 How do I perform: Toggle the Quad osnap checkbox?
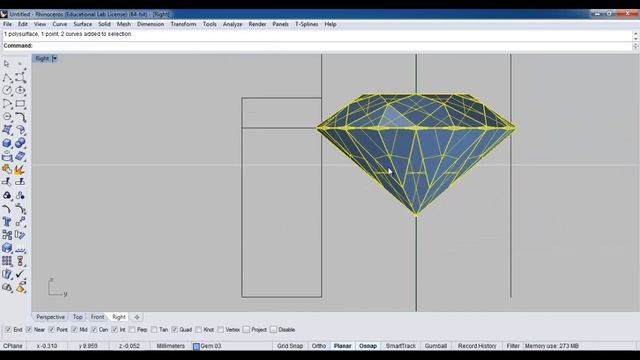[175, 329]
